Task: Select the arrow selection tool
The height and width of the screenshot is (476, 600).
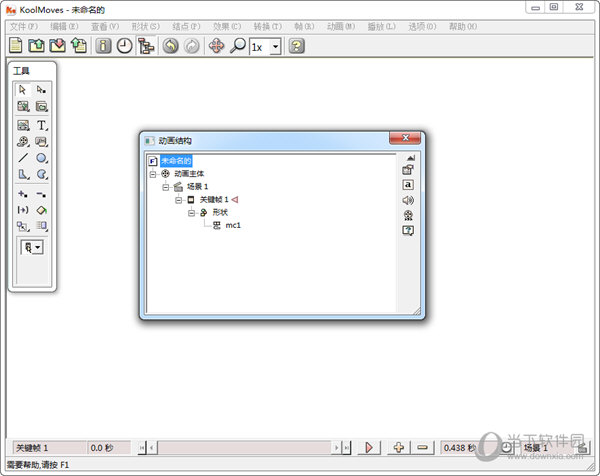Action: tap(23, 90)
